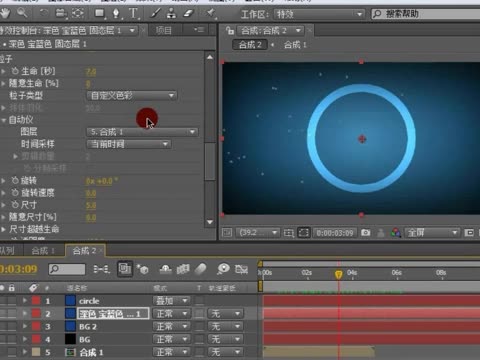Open the 工作区 workspace dropdown

(x=318, y=14)
